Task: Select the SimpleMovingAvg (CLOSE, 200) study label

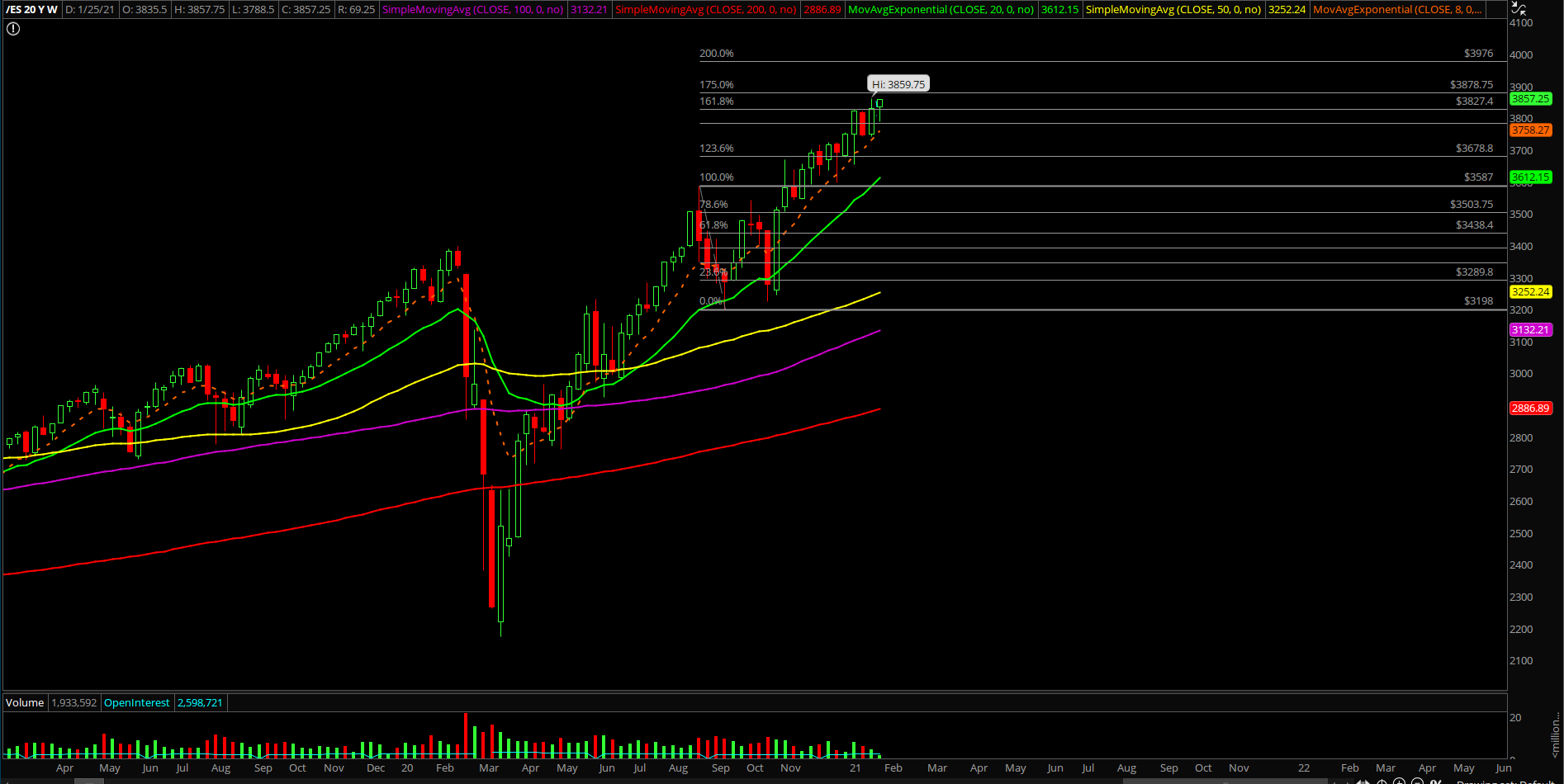Action: pos(706,10)
